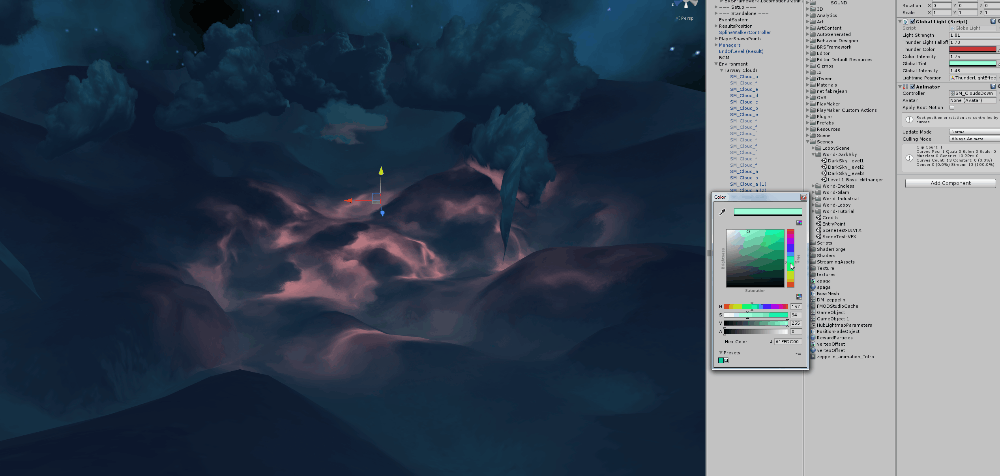Click the Hex Color input field
This screenshot has height=476, width=1000.
pos(788,341)
